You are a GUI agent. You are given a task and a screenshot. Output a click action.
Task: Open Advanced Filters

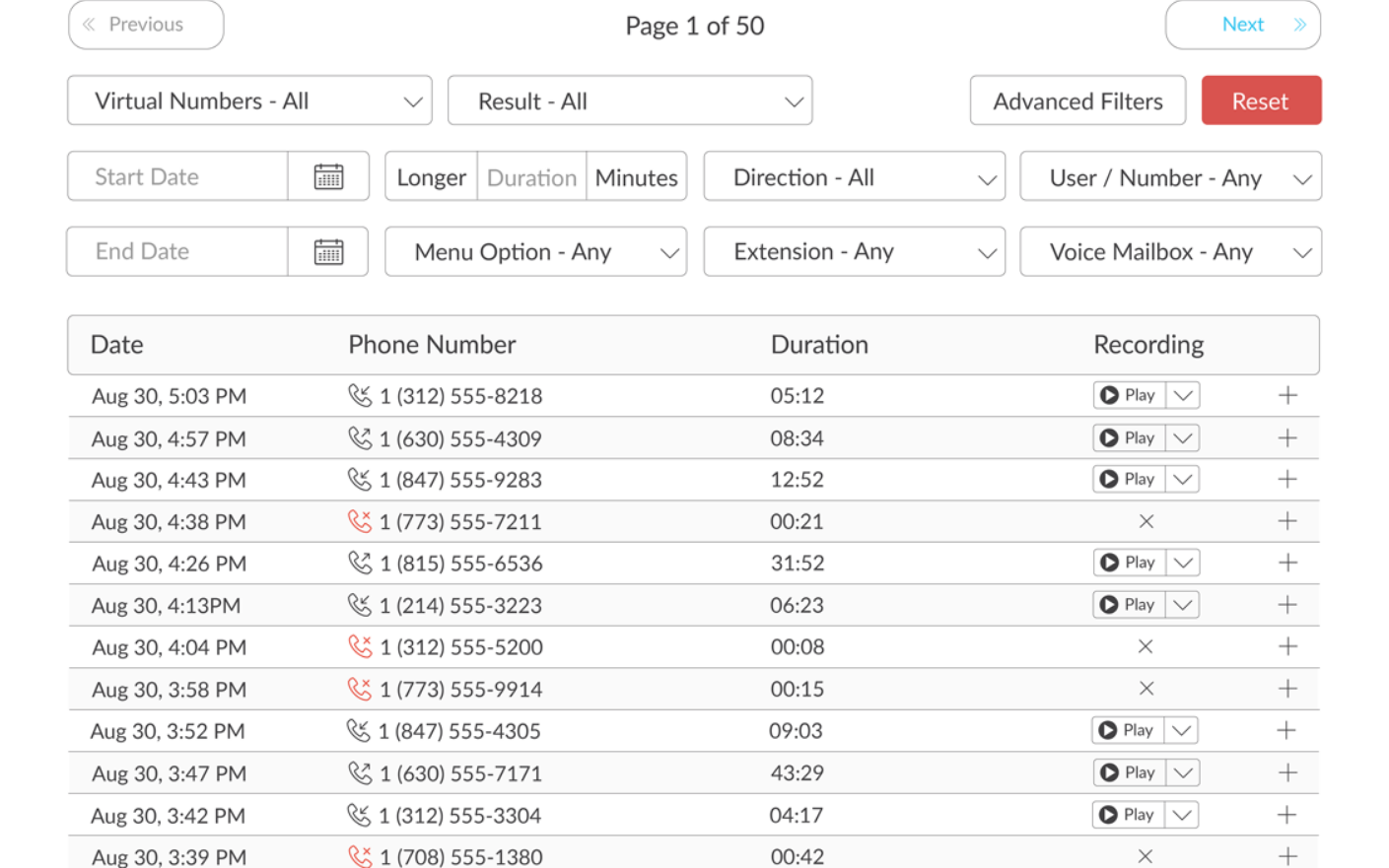pos(1077,100)
